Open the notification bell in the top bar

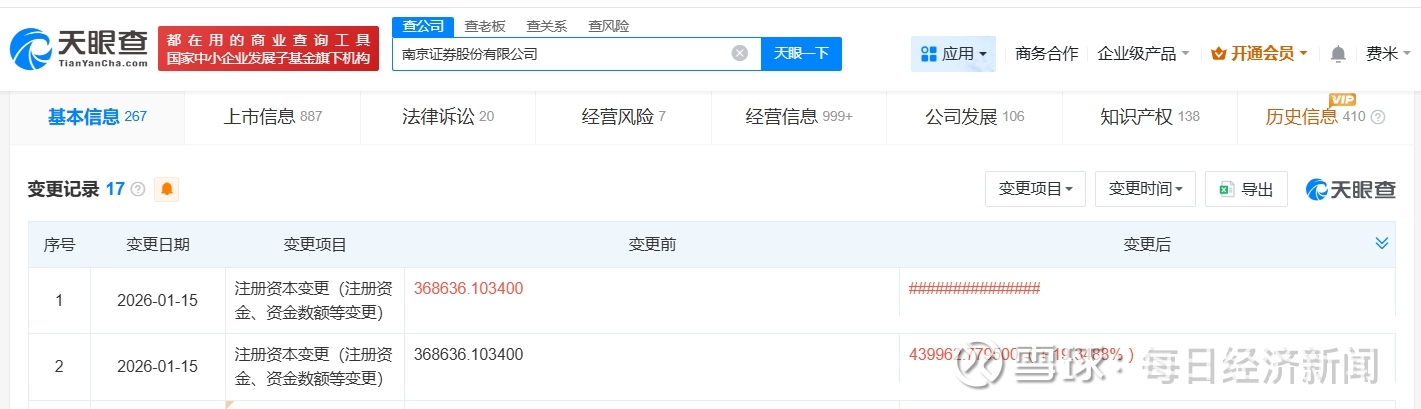click(1338, 54)
